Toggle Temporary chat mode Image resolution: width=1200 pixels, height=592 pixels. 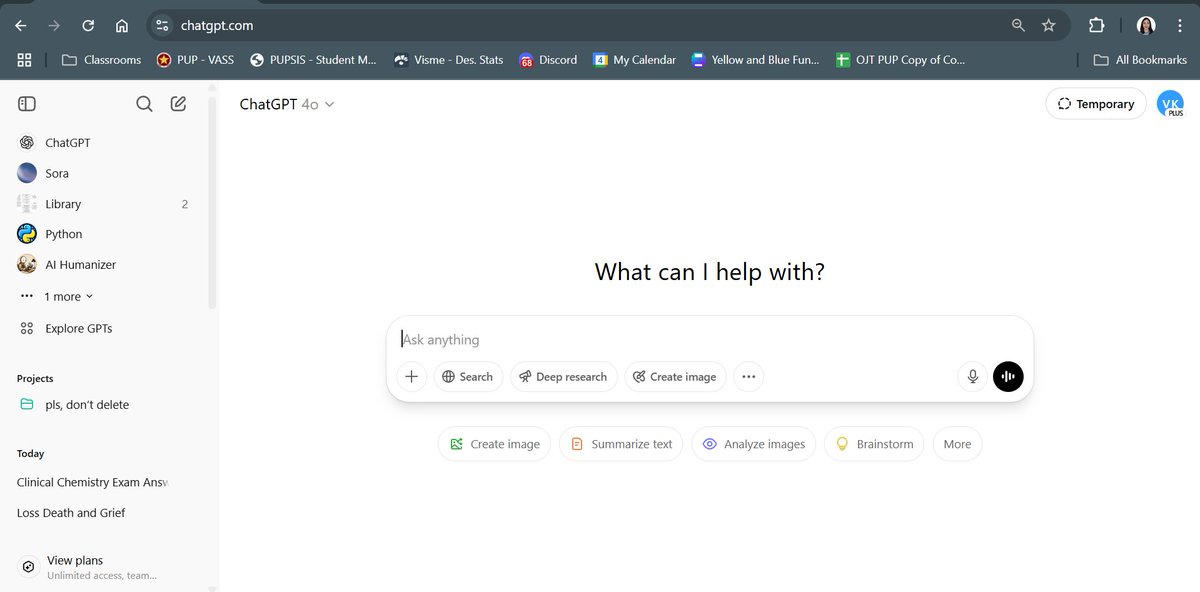pyautogui.click(x=1096, y=104)
